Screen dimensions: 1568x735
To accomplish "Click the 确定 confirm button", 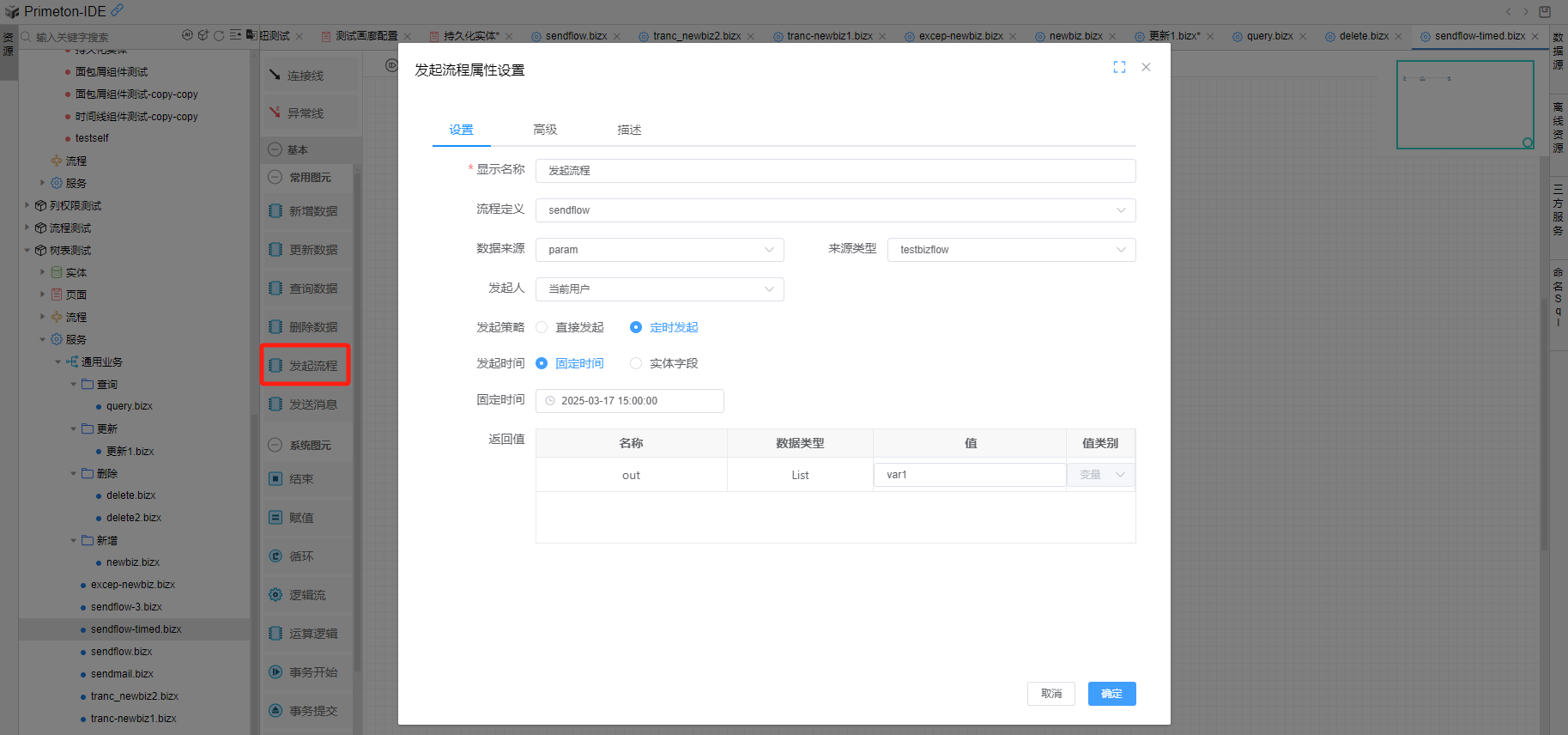I will coord(1111,694).
